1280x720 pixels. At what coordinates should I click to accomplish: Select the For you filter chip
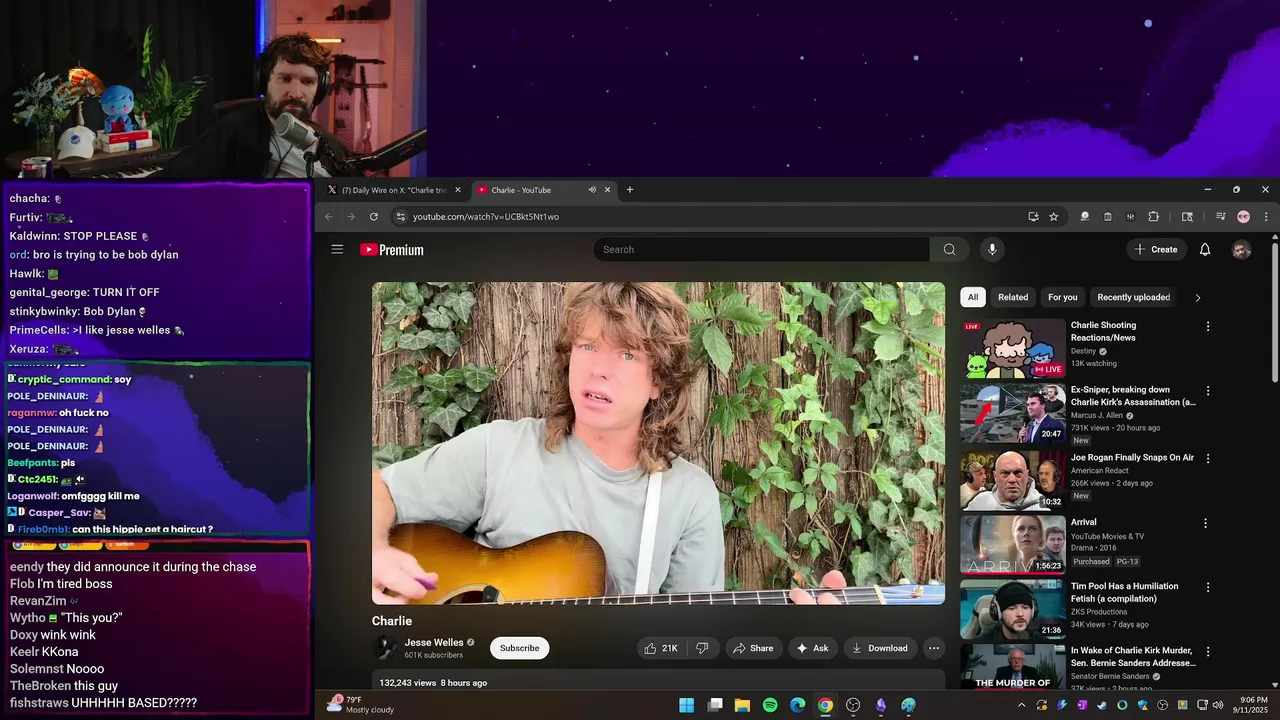[x=1063, y=297]
